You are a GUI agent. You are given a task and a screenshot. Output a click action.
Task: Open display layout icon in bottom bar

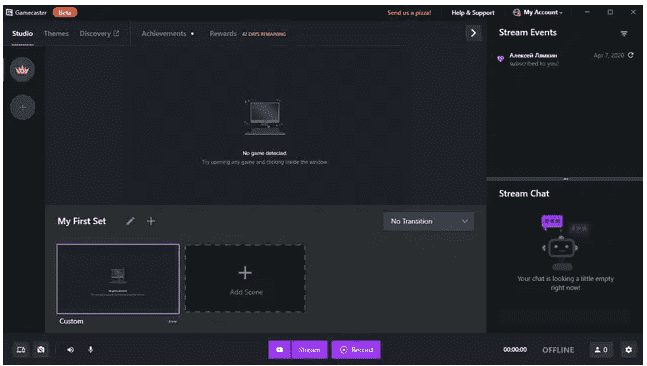[x=21, y=349]
